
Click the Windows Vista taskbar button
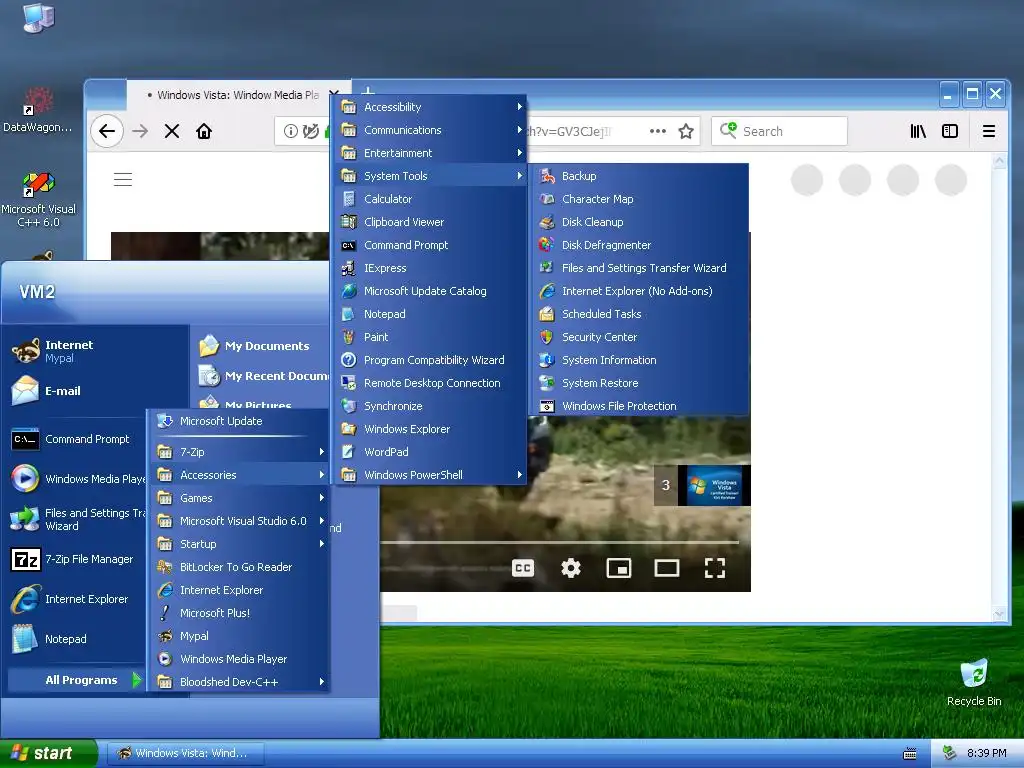pos(185,753)
